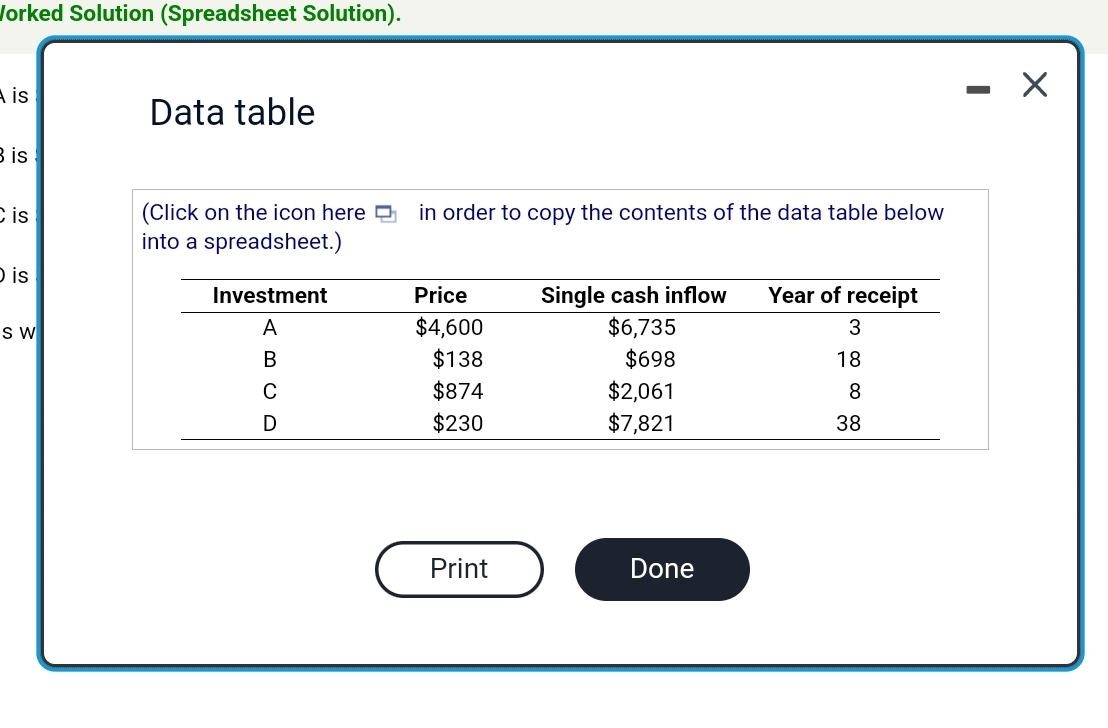Select the Single cash inflow header
The image size is (1108, 728).
(633, 295)
